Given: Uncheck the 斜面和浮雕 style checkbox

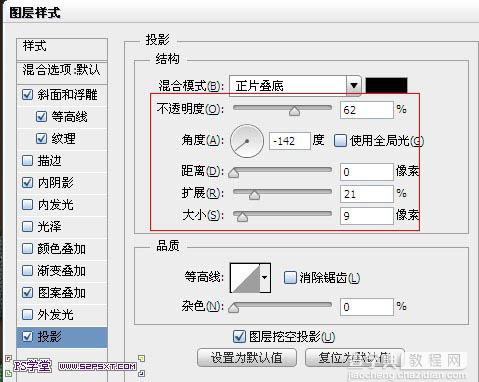Looking at the screenshot, I should pyautogui.click(x=27, y=95).
